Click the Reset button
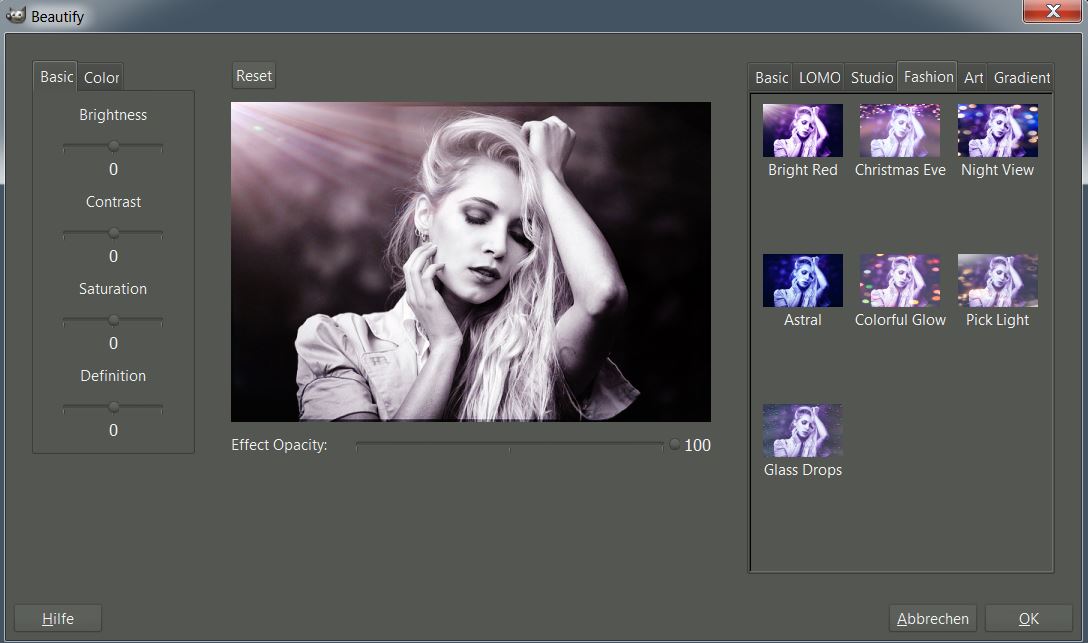1088x643 pixels. click(253, 76)
